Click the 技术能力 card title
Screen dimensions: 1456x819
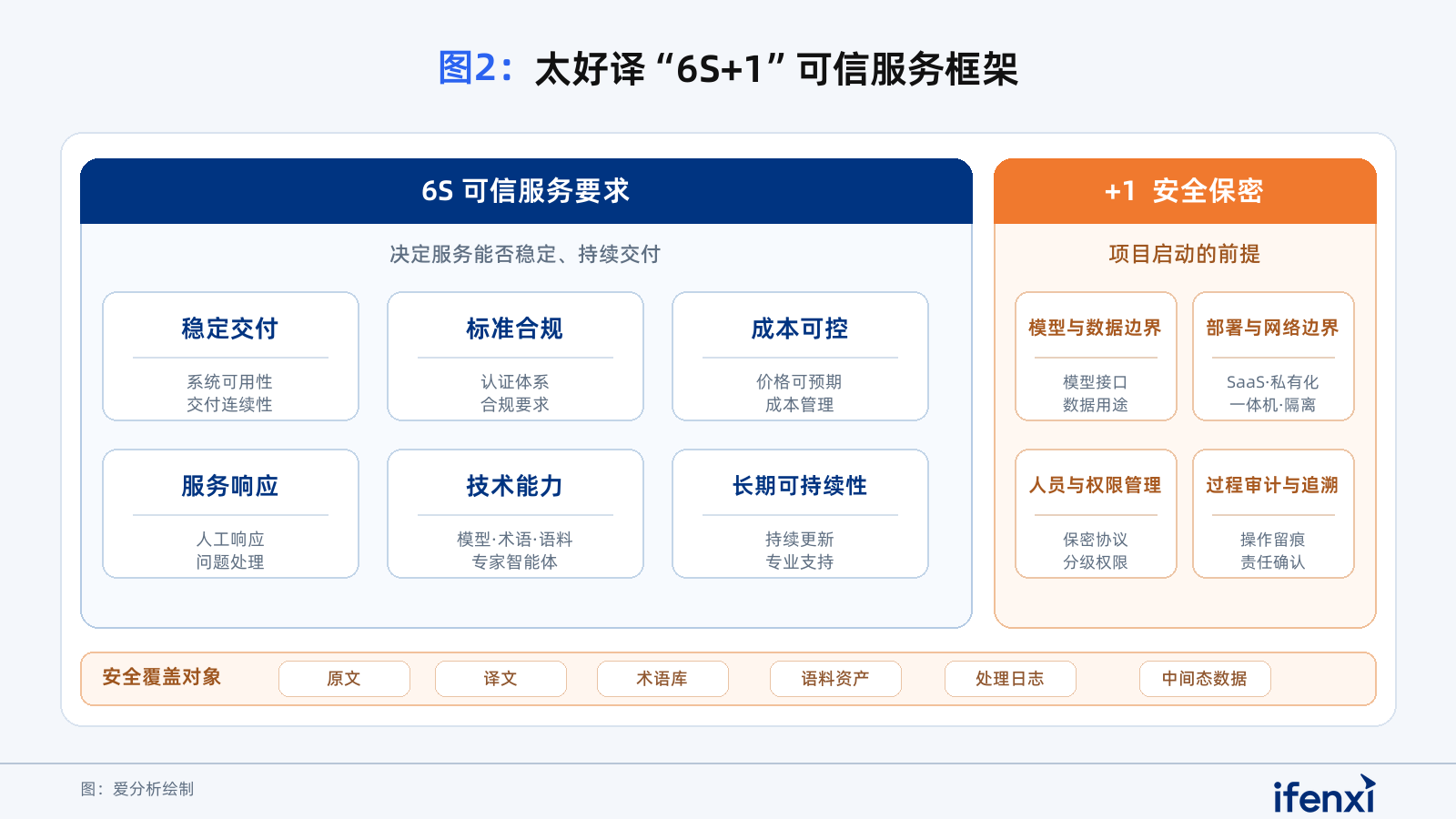click(515, 486)
